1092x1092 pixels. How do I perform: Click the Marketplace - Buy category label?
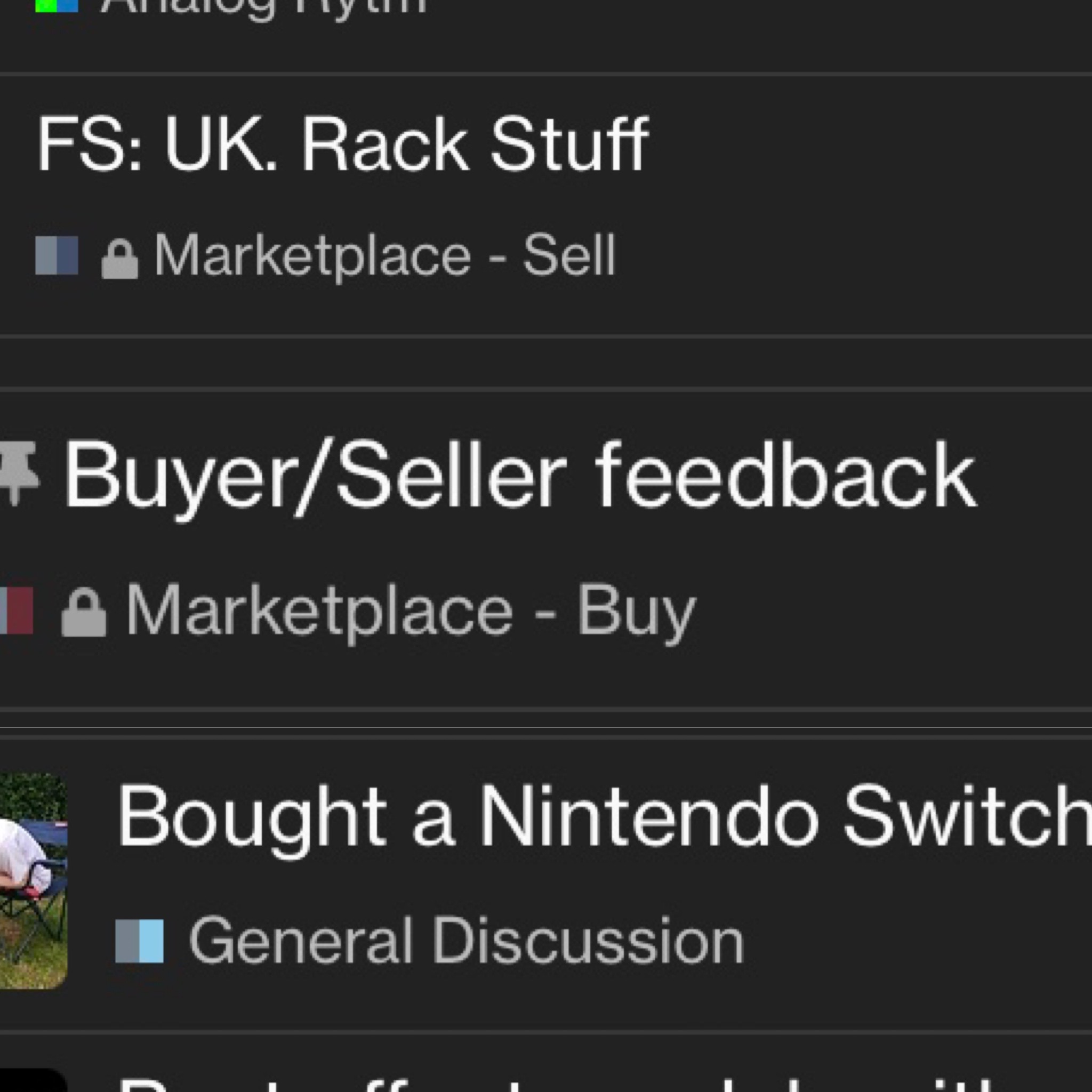point(411,612)
